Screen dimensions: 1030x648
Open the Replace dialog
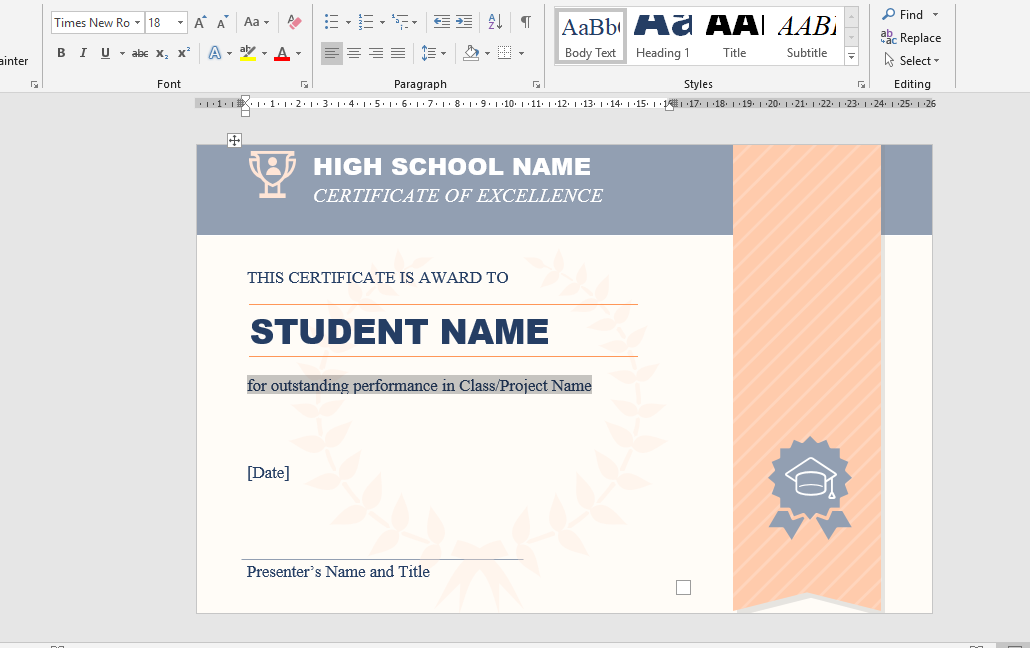[911, 37]
